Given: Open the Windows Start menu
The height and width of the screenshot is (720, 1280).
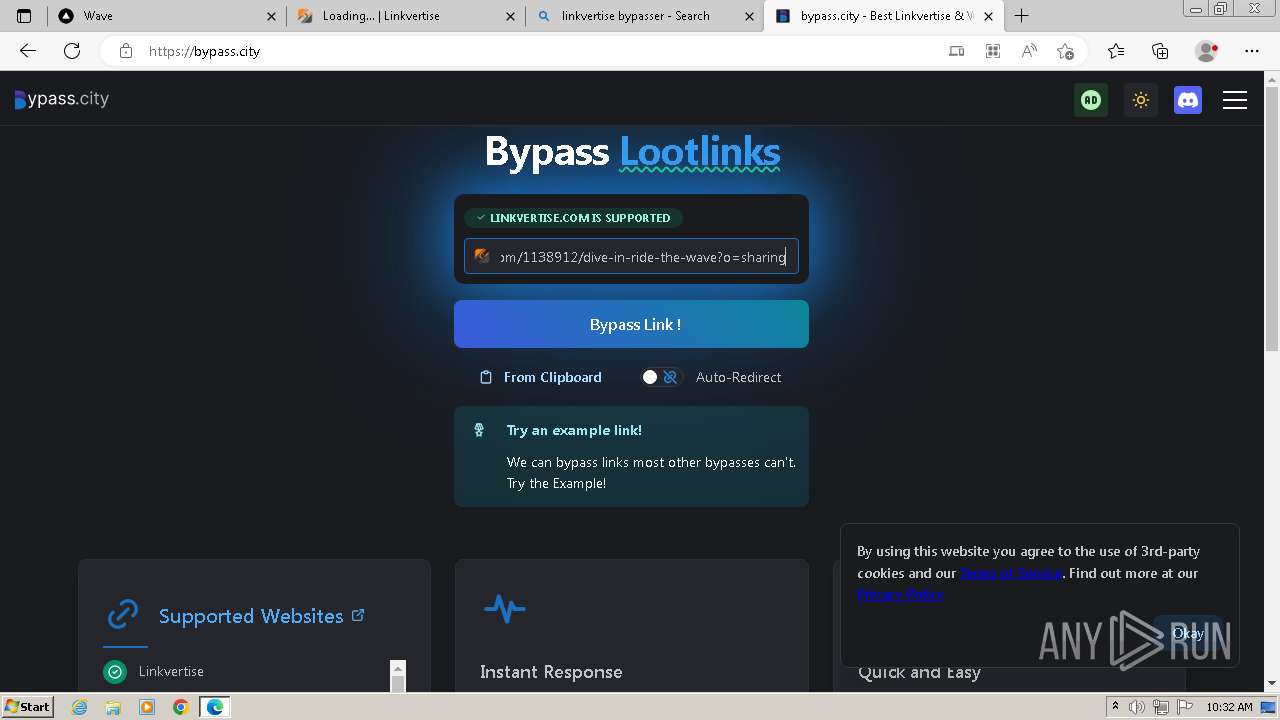Looking at the screenshot, I should (x=27, y=706).
